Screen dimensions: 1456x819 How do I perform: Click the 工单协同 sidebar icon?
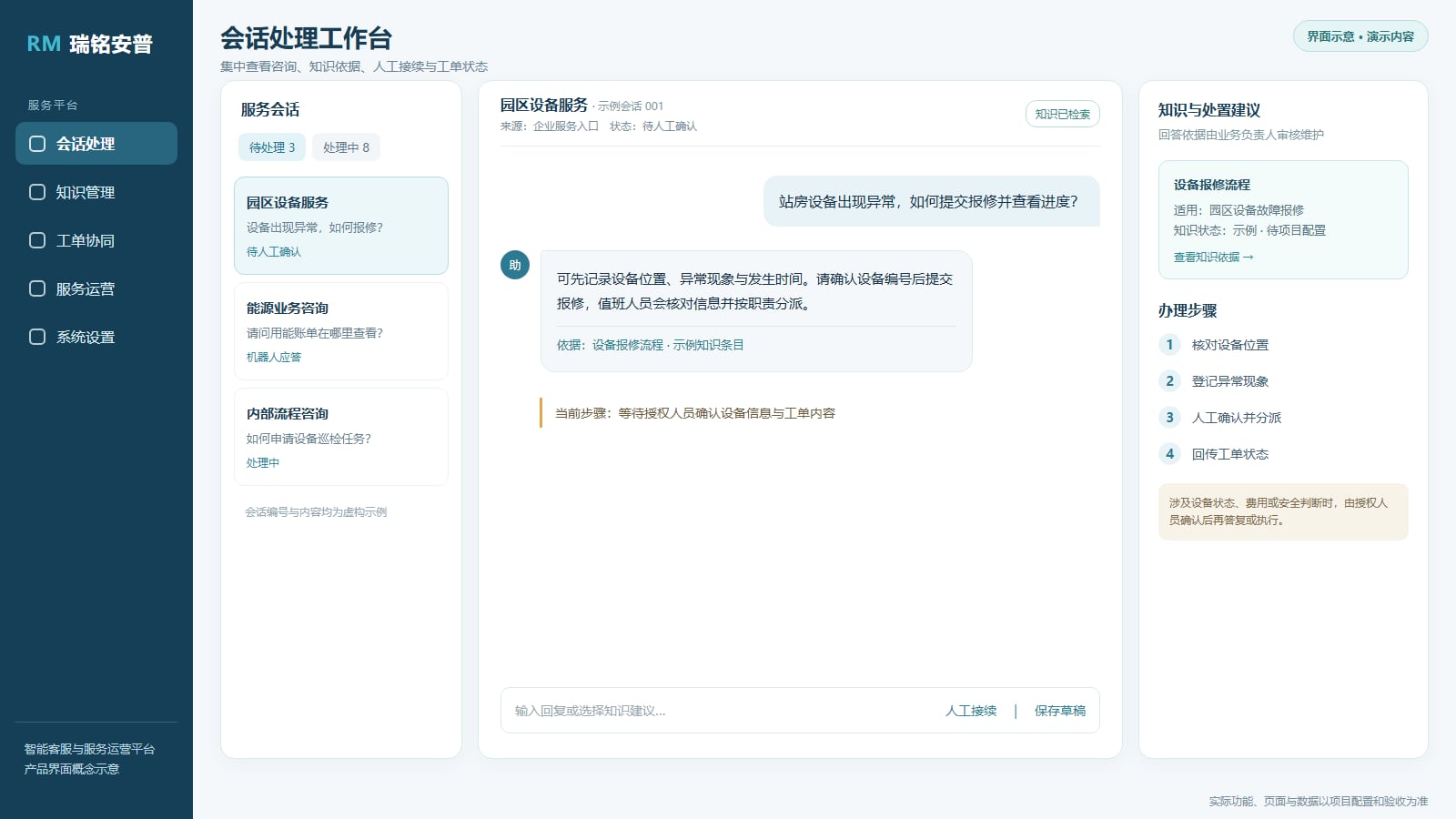pos(37,240)
